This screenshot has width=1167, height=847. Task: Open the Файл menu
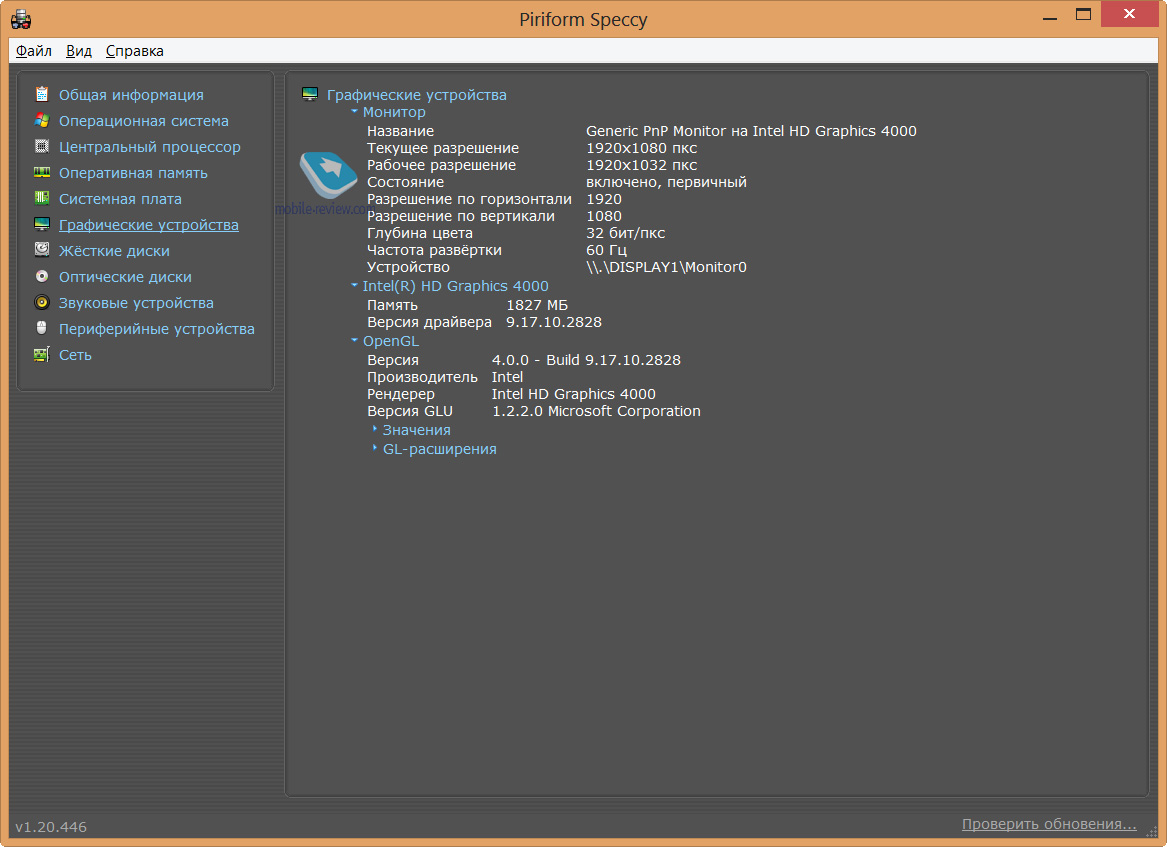[x=34, y=51]
